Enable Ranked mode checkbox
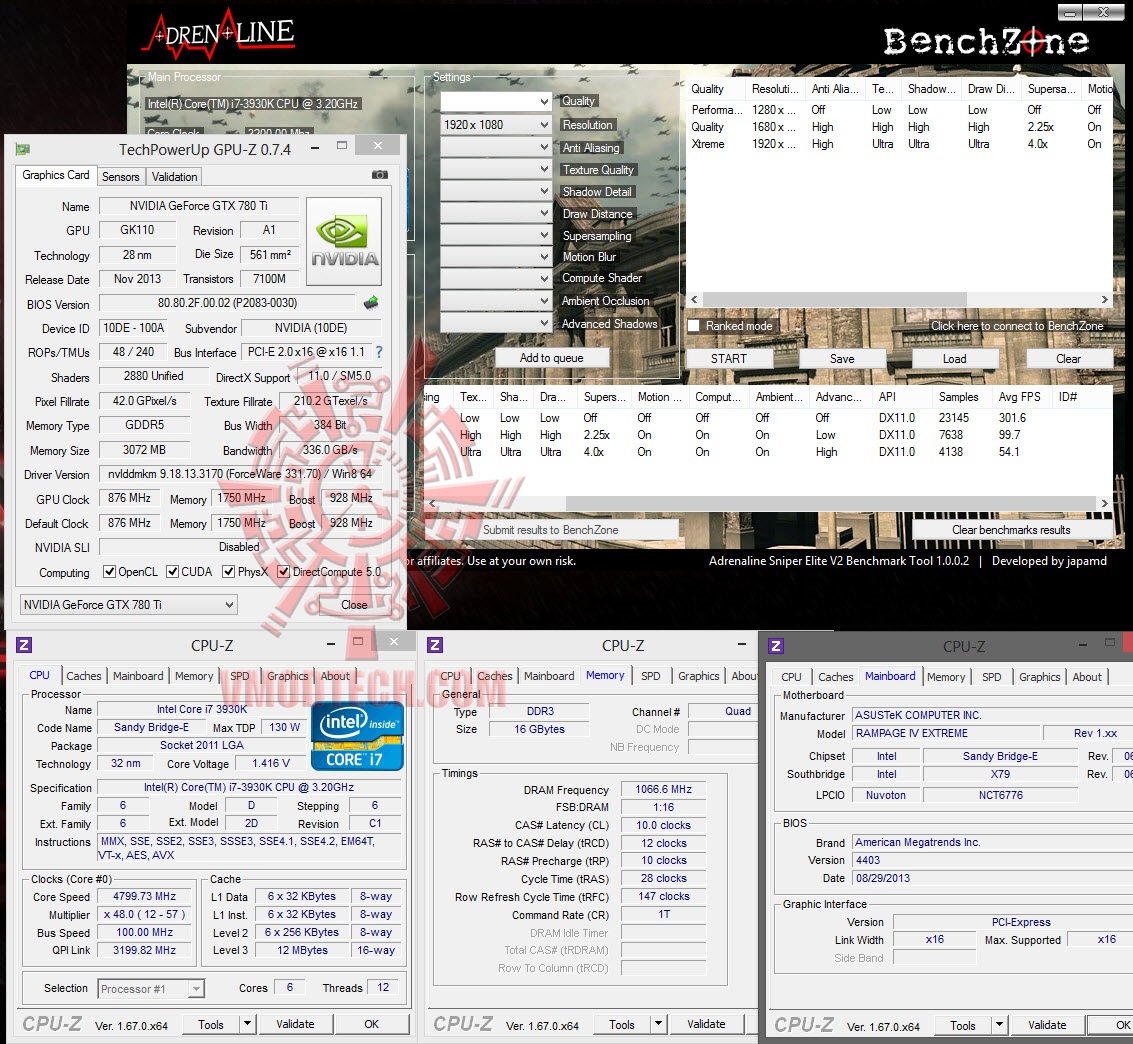The height and width of the screenshot is (1044, 1133). coord(694,326)
